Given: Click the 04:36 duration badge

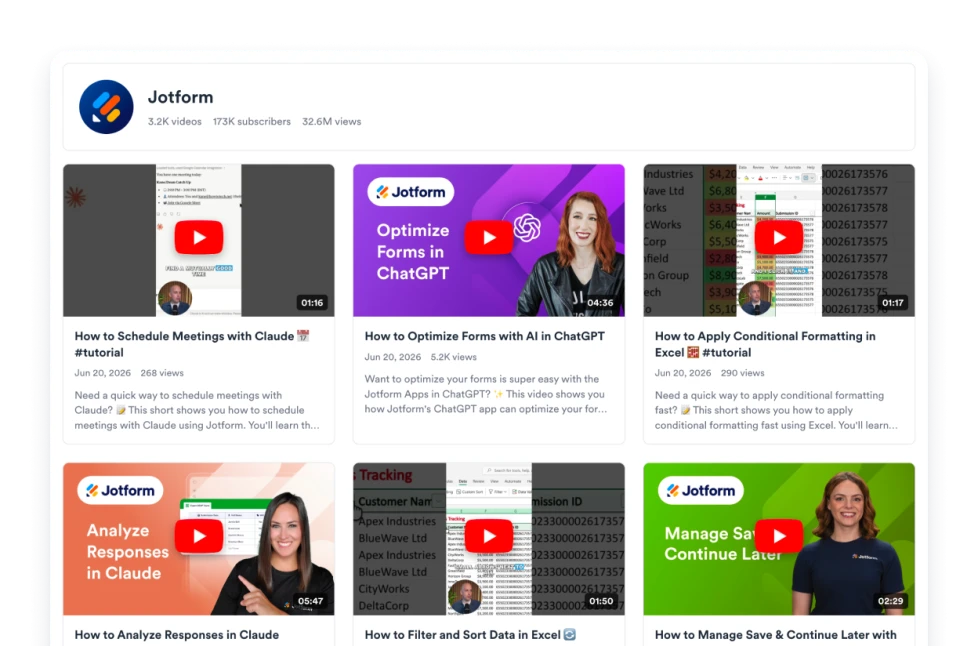Looking at the screenshot, I should (x=600, y=302).
